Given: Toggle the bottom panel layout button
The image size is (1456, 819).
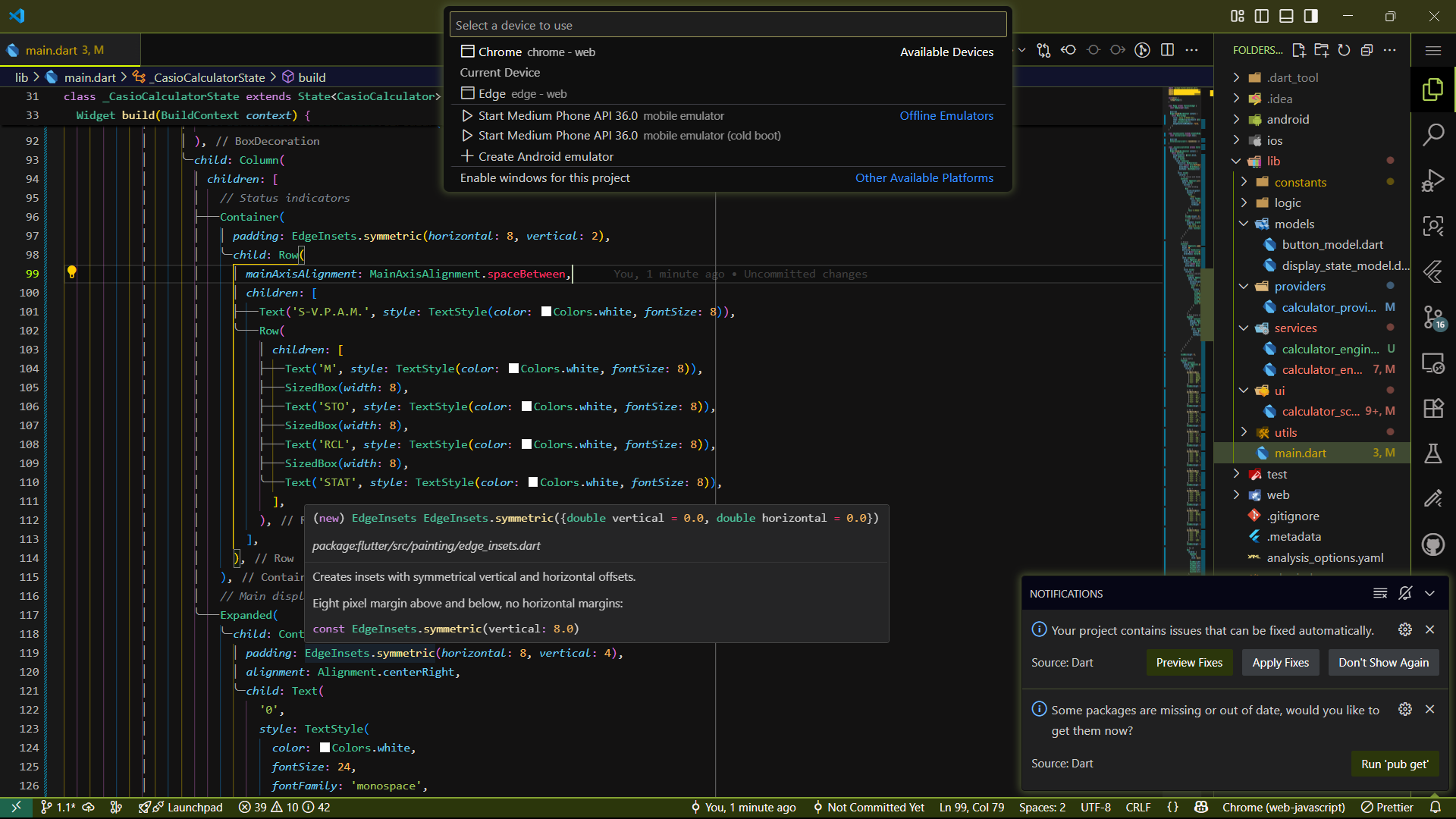Looking at the screenshot, I should (x=1286, y=16).
